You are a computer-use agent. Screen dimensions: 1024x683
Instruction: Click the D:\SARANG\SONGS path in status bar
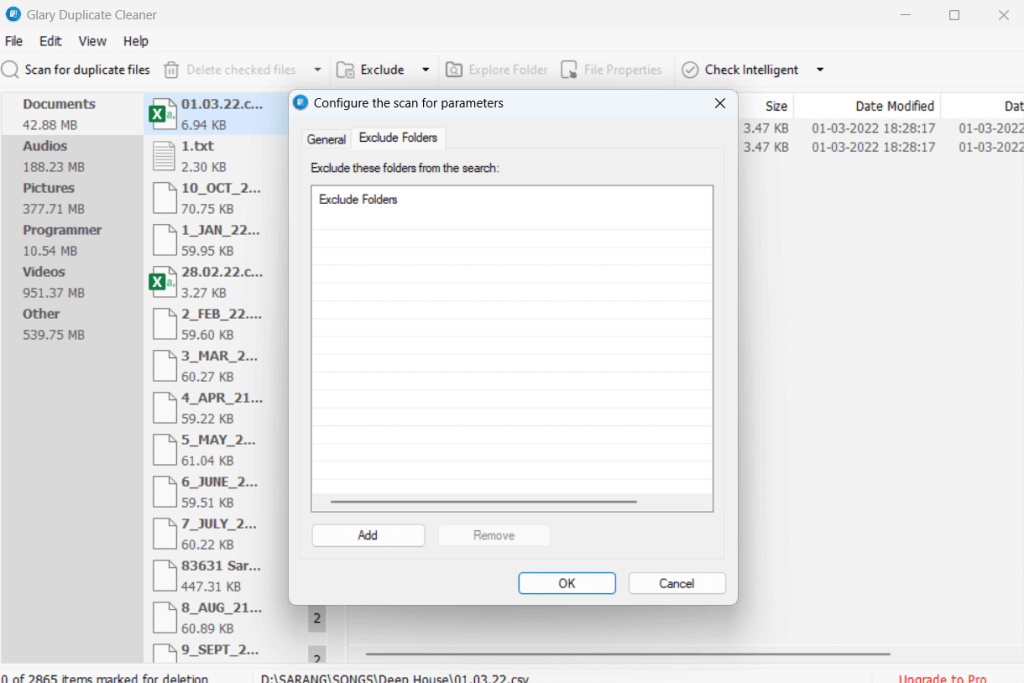click(394, 678)
